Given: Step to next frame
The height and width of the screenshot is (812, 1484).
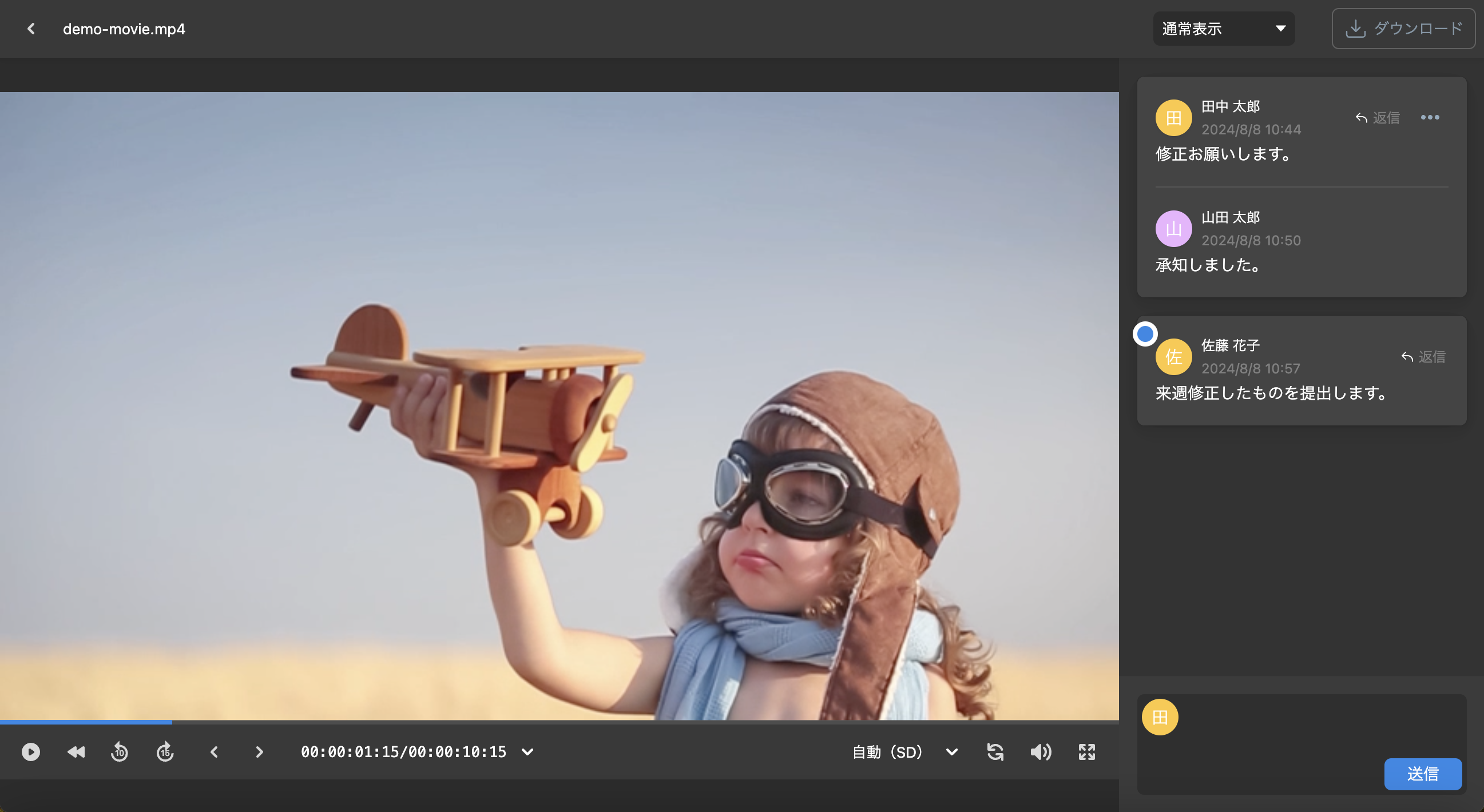Looking at the screenshot, I should tap(259, 751).
